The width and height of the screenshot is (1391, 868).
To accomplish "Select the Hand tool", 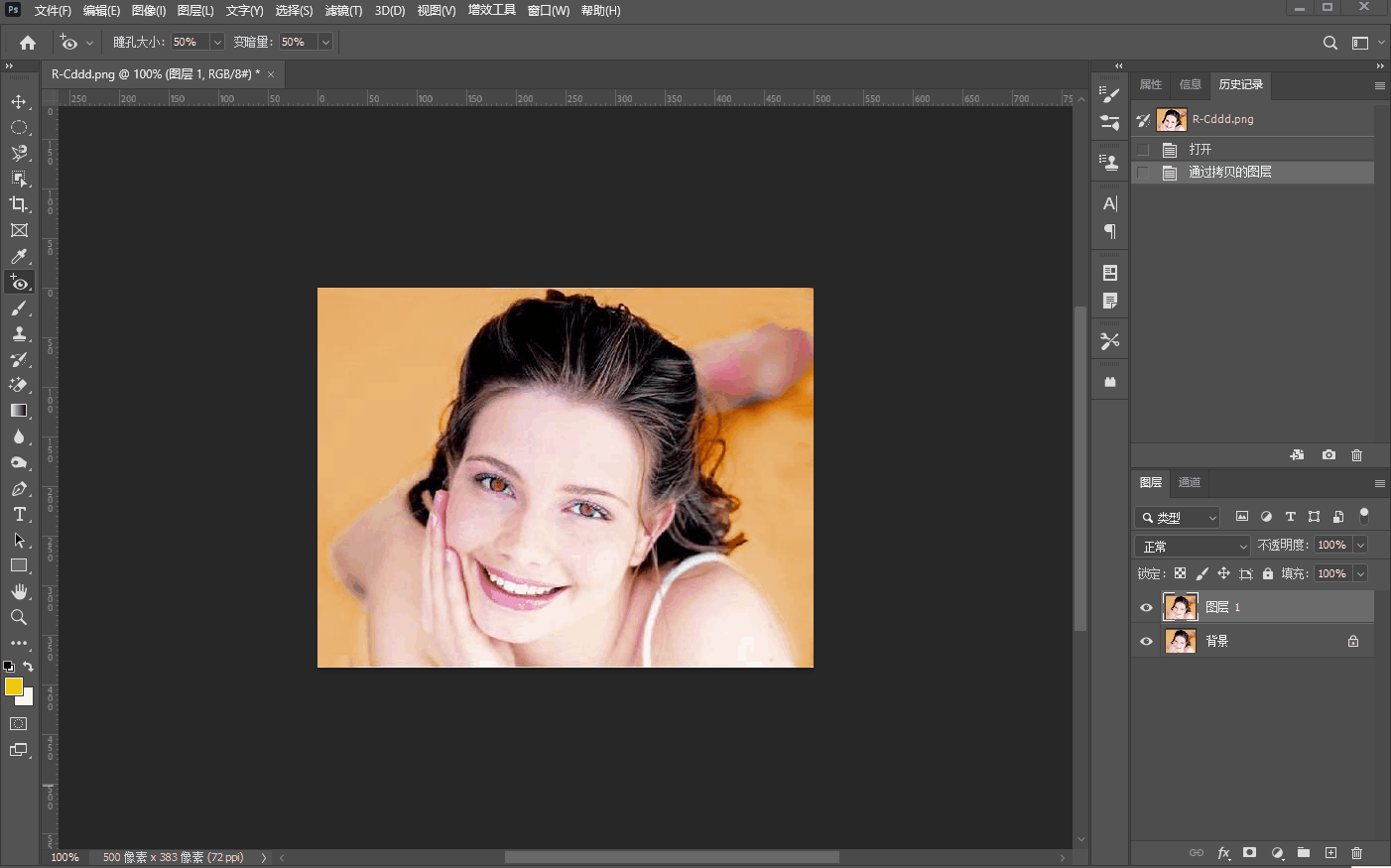I will [x=19, y=591].
